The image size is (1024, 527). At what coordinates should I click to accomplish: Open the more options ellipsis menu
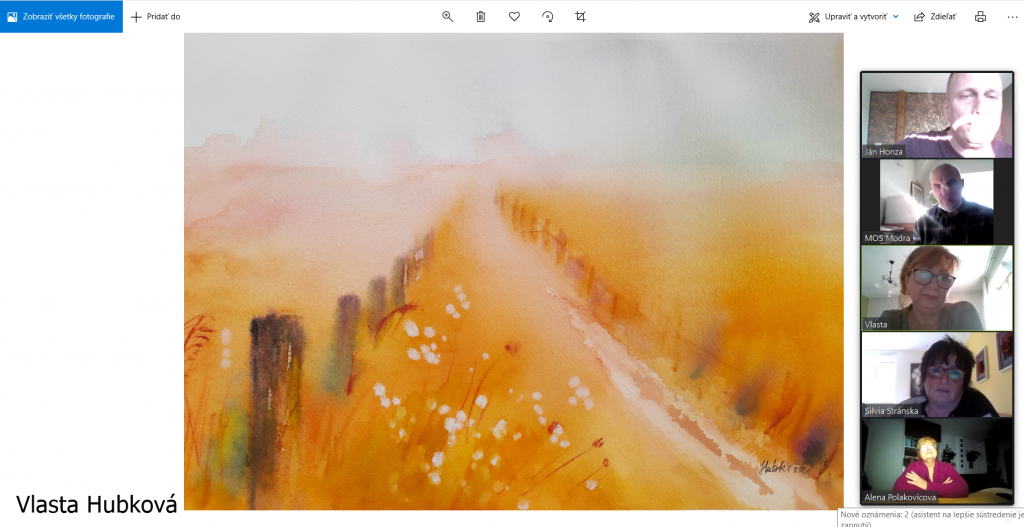pyautogui.click(x=1013, y=17)
